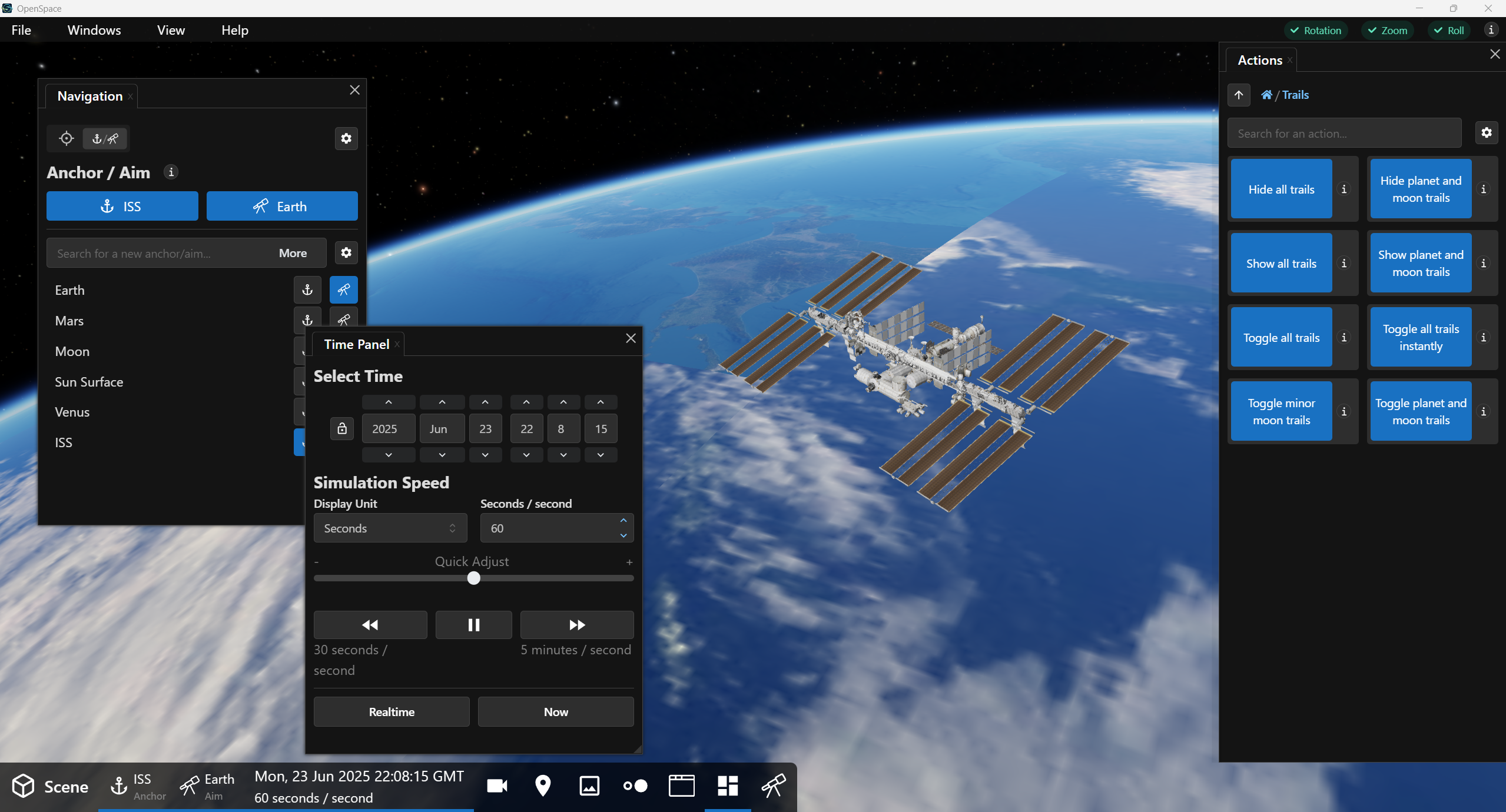Click Hide all trails button
Screen dimensions: 1506x812
tap(1282, 189)
